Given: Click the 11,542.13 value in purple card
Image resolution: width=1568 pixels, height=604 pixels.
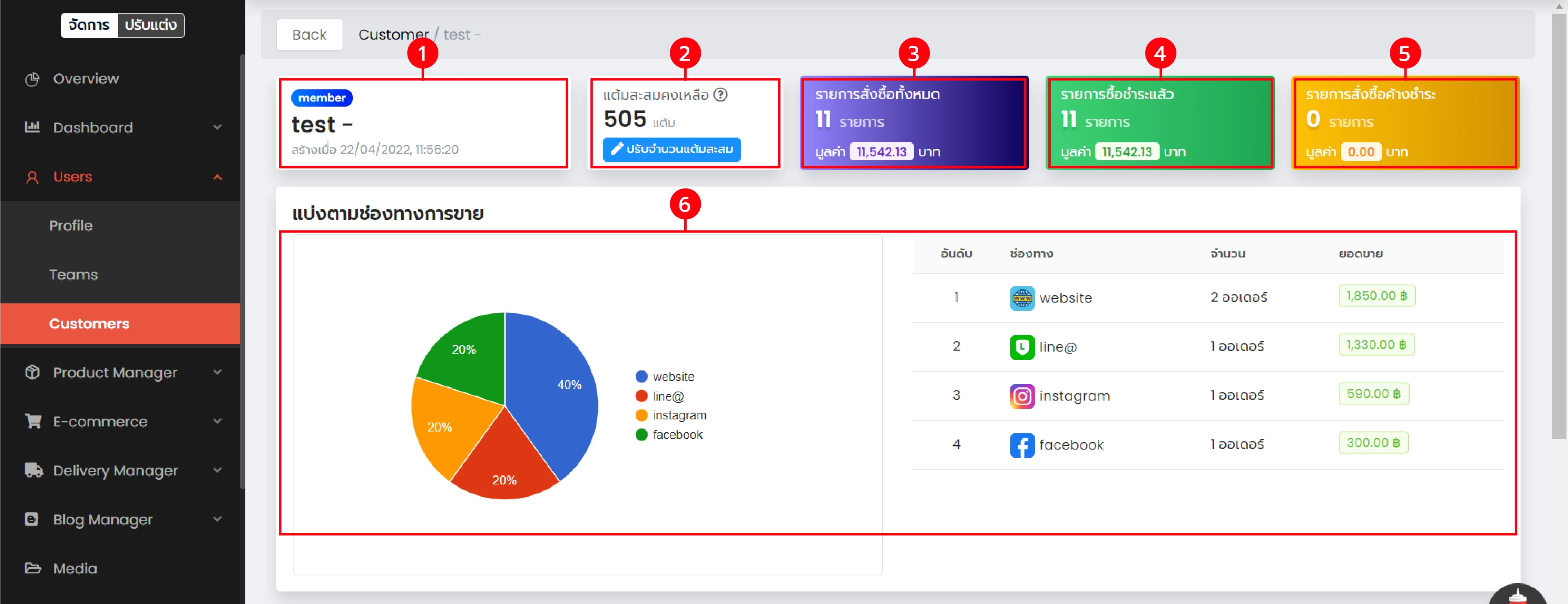Looking at the screenshot, I should pyautogui.click(x=881, y=152).
